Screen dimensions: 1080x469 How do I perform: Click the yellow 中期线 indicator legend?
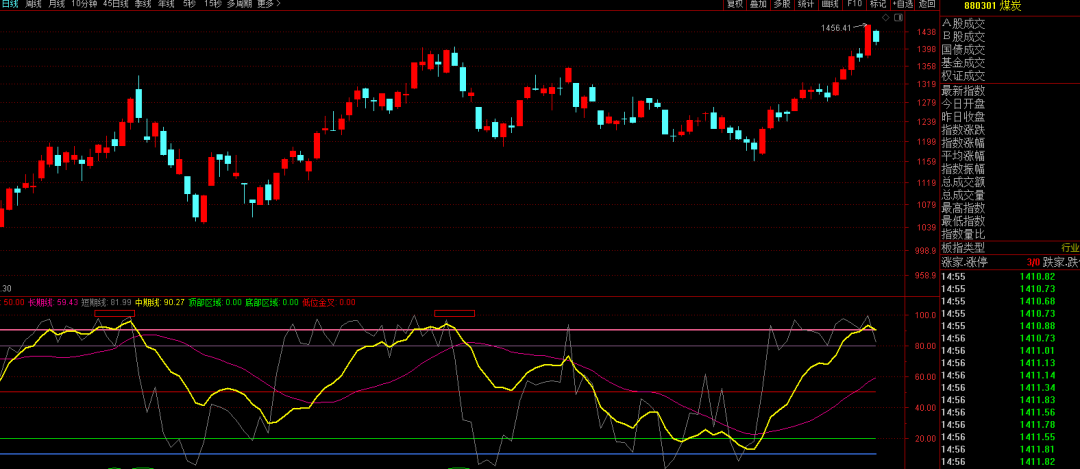tap(158, 301)
